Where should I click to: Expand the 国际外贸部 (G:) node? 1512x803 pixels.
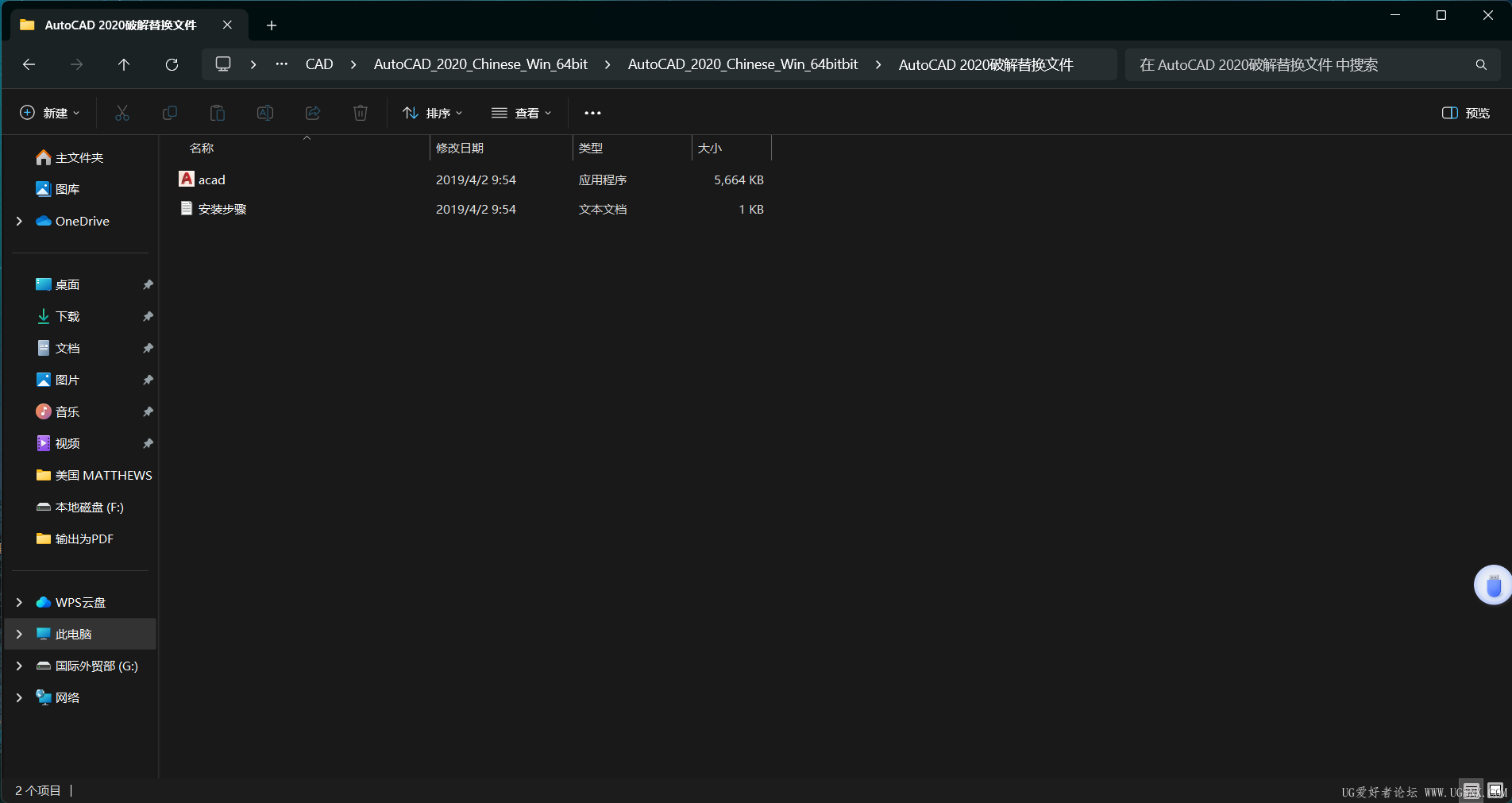(x=20, y=666)
